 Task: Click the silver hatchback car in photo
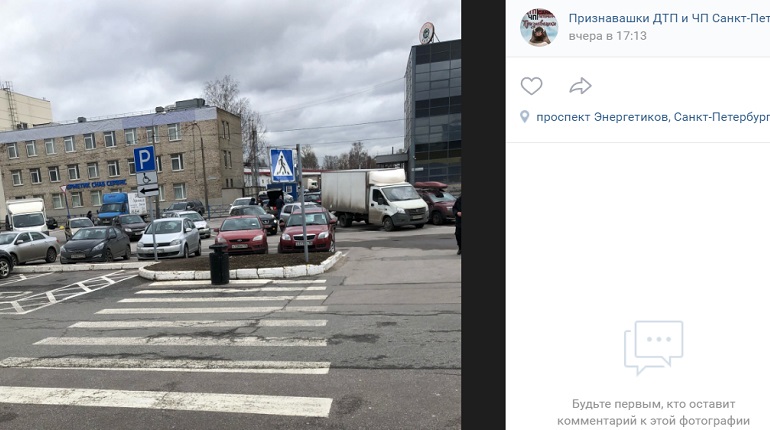pos(169,238)
